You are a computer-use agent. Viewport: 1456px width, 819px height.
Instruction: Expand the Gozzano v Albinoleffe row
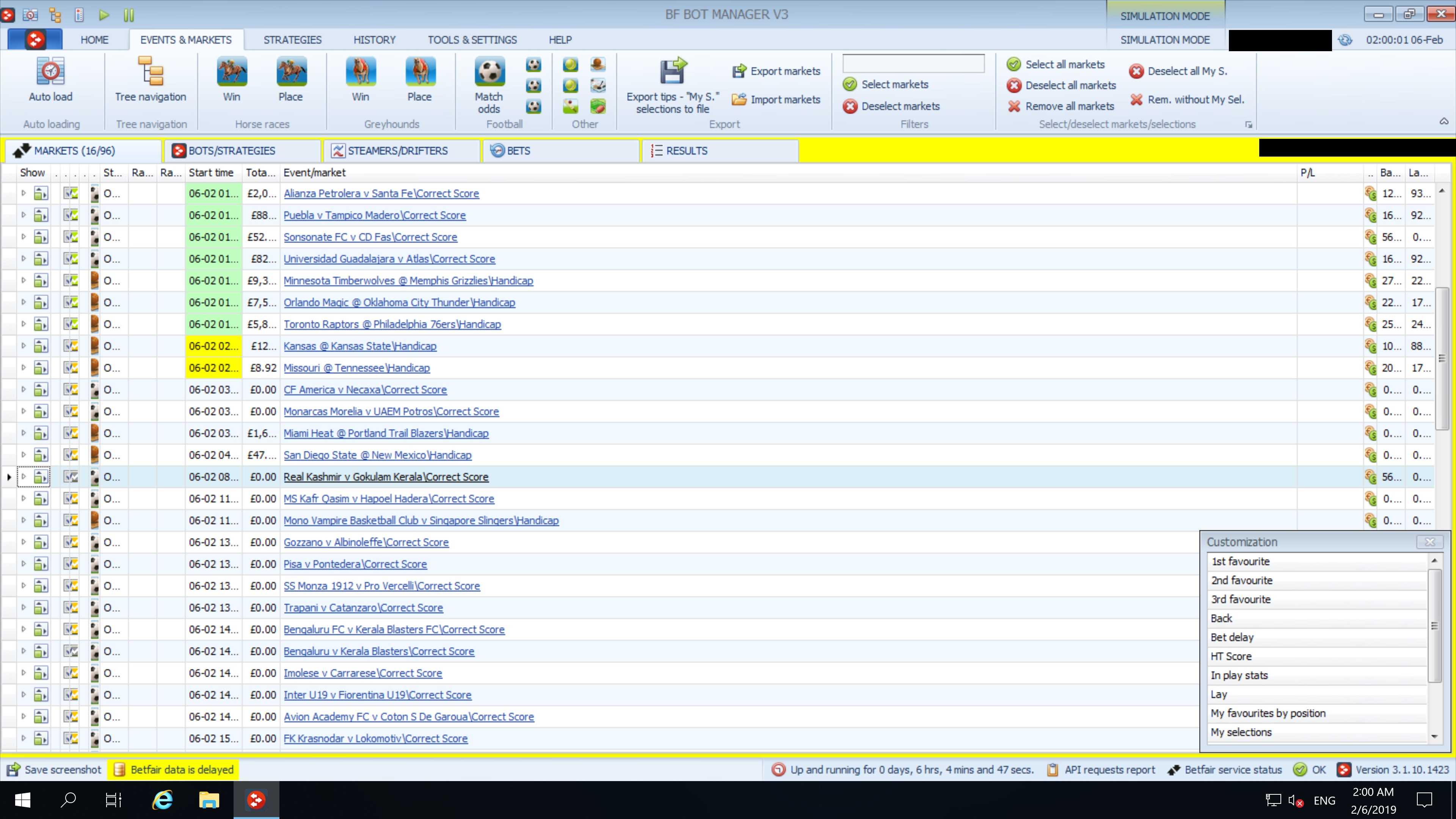pos(23,542)
